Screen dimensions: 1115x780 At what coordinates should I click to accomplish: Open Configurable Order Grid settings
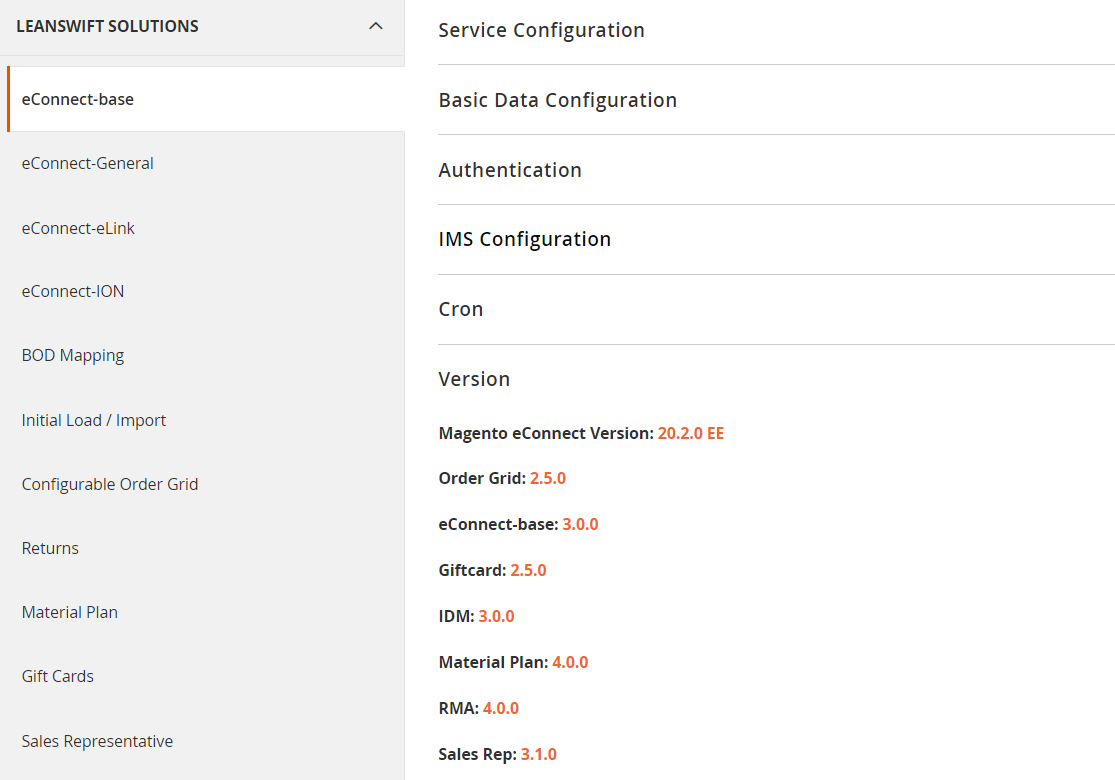click(110, 484)
